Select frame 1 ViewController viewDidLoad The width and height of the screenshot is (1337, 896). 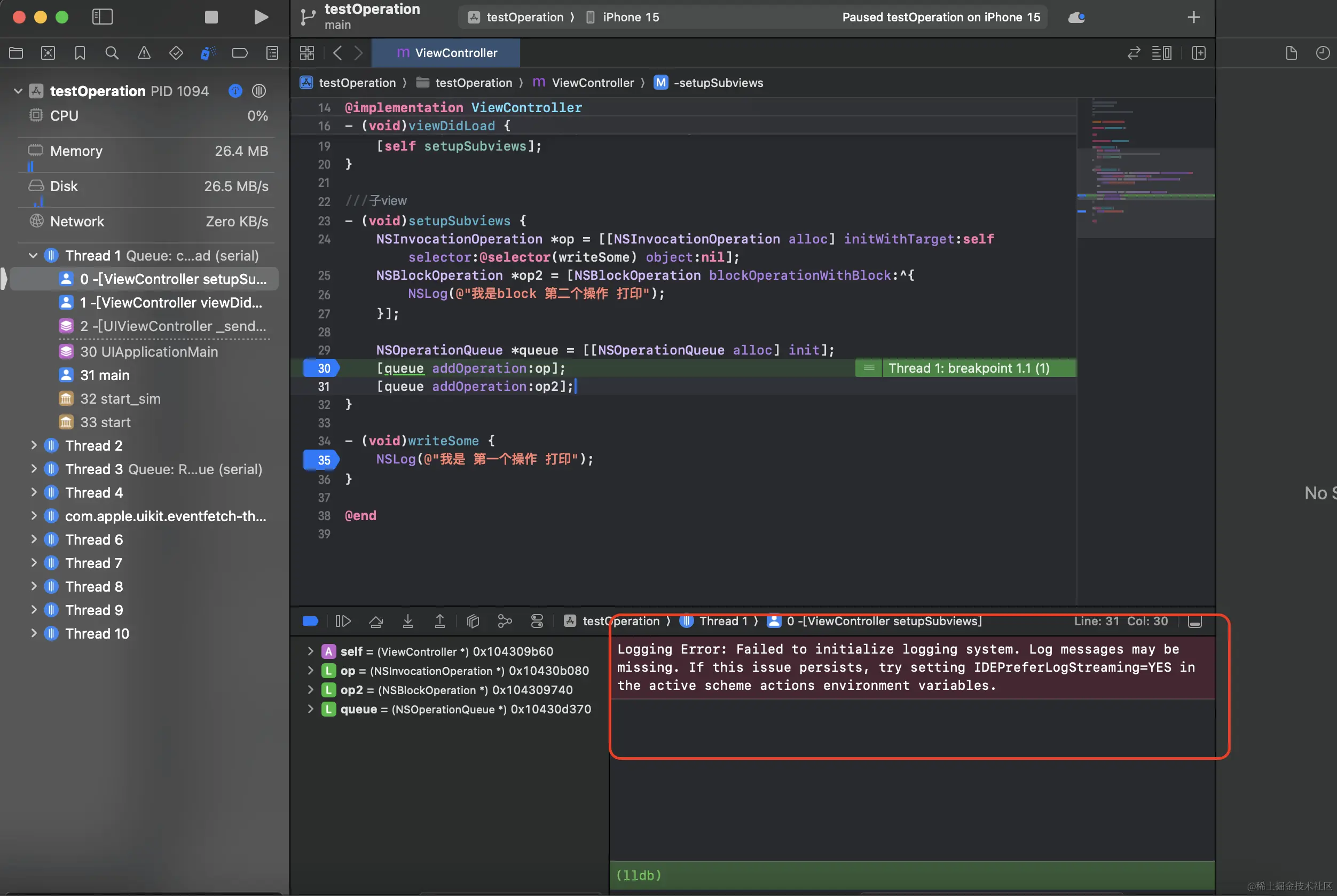(x=163, y=303)
